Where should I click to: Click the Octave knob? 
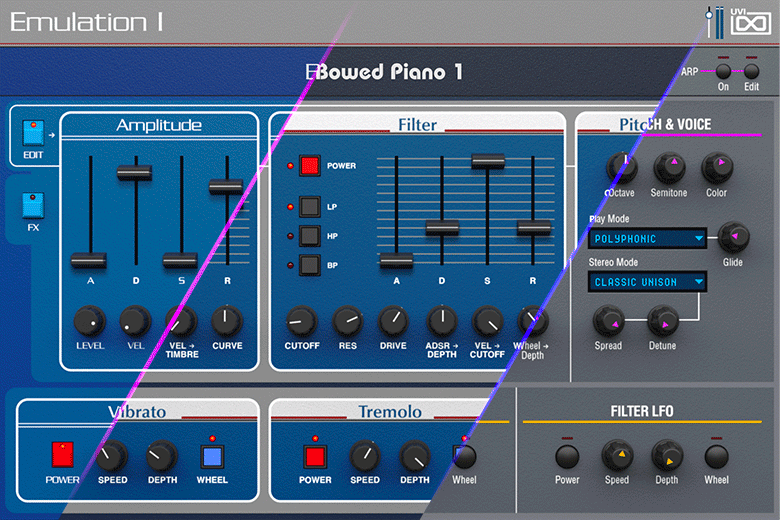click(x=621, y=168)
